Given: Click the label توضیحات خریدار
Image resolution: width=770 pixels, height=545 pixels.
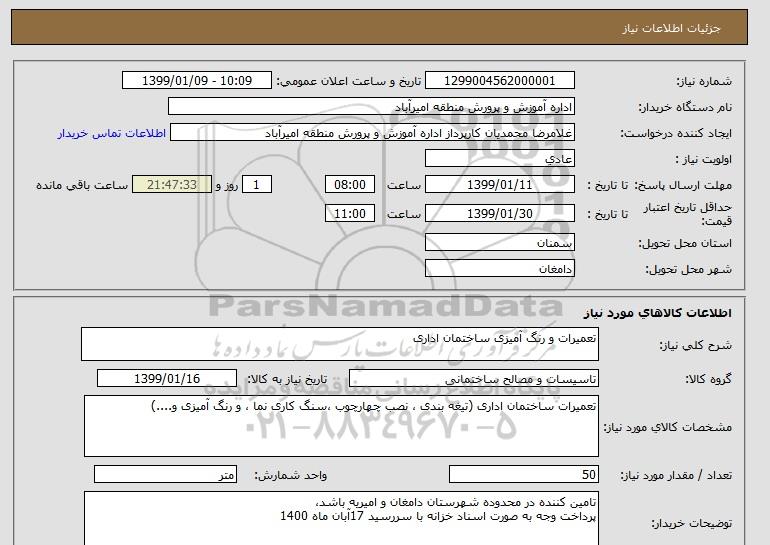Looking at the screenshot, I should click(691, 523).
